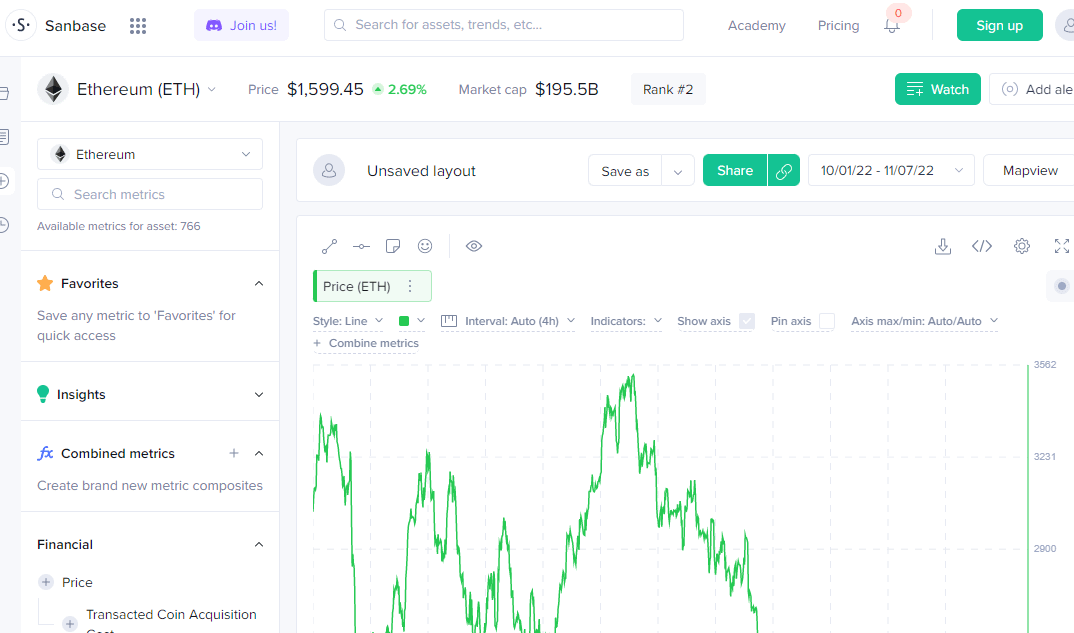
Task: Open the date range dropdown
Action: point(891,171)
